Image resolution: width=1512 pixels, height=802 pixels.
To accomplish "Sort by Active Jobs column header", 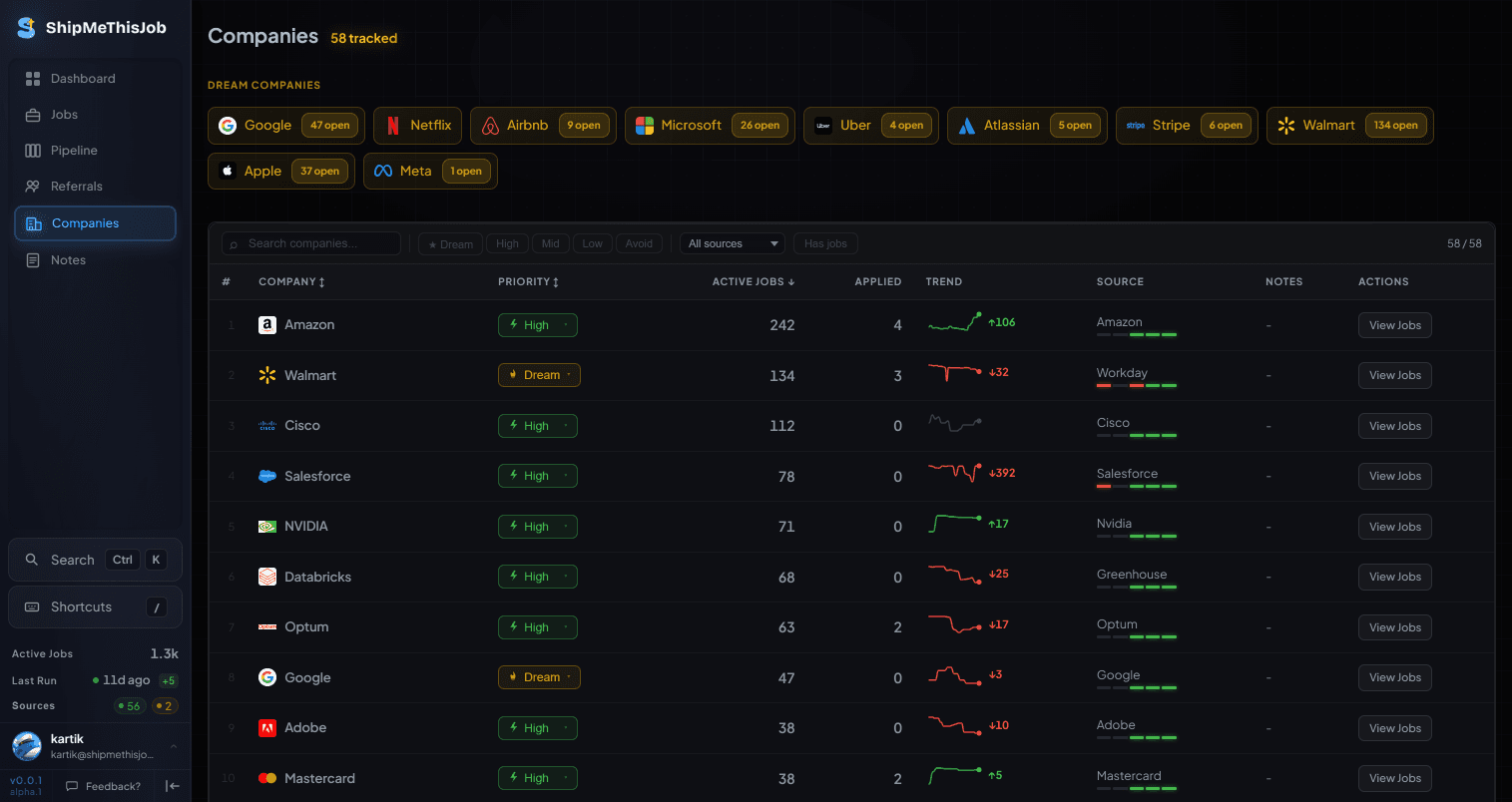I will coord(754,282).
